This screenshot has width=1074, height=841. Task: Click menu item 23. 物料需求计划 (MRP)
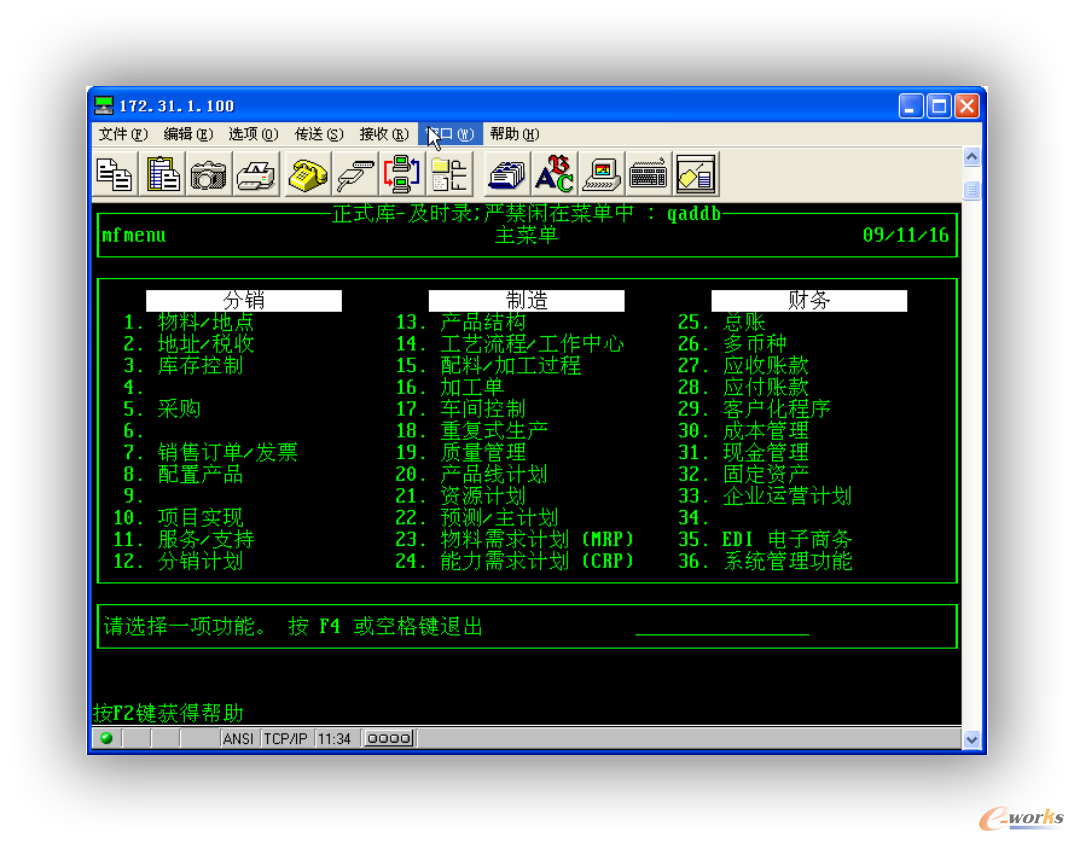(514, 540)
